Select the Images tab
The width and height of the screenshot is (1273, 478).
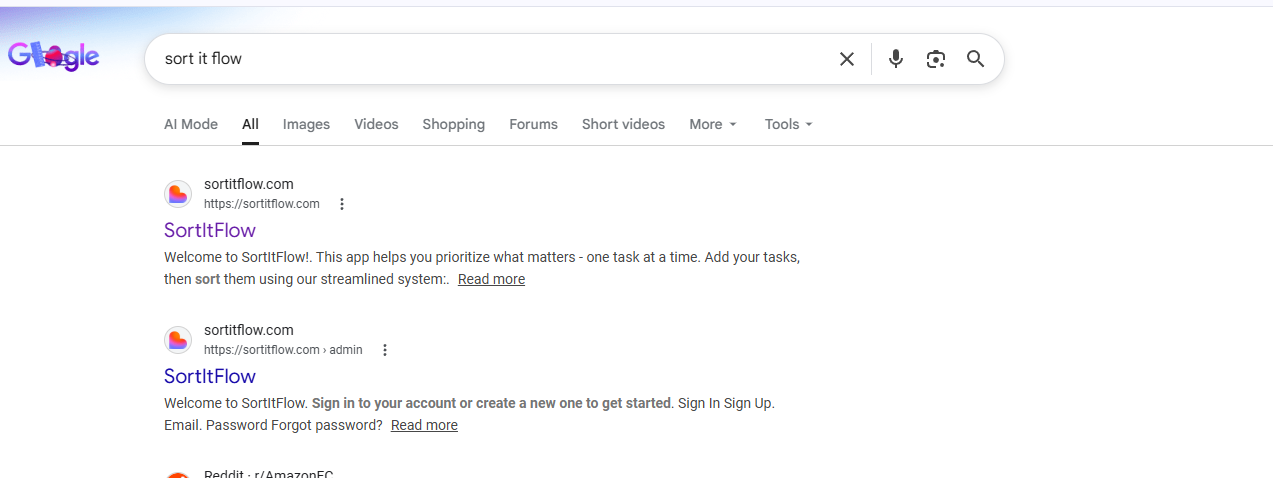tap(306, 124)
